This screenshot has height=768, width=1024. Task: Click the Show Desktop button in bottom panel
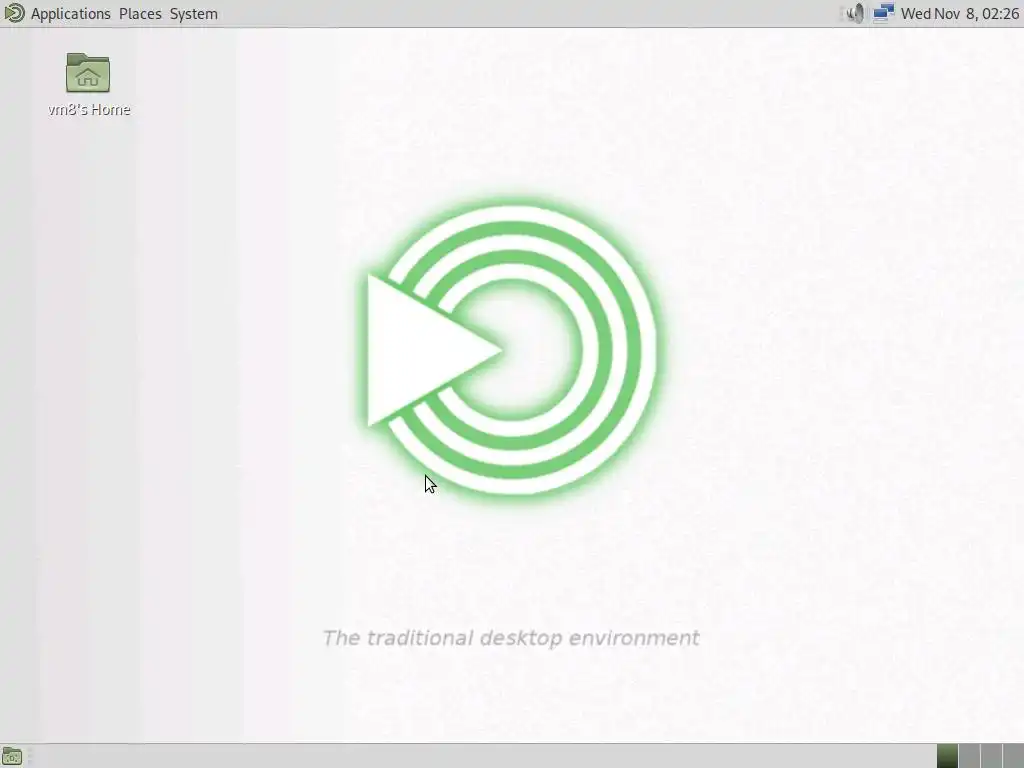12,757
